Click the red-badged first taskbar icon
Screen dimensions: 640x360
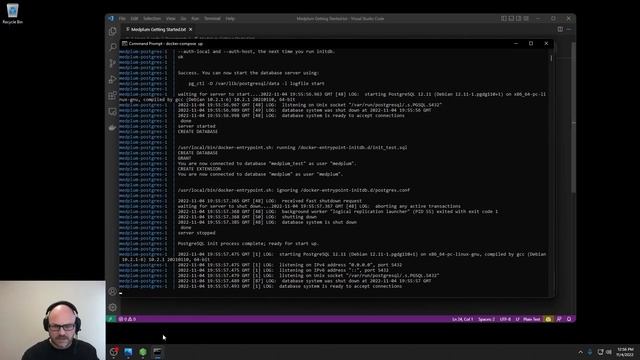click(113, 352)
